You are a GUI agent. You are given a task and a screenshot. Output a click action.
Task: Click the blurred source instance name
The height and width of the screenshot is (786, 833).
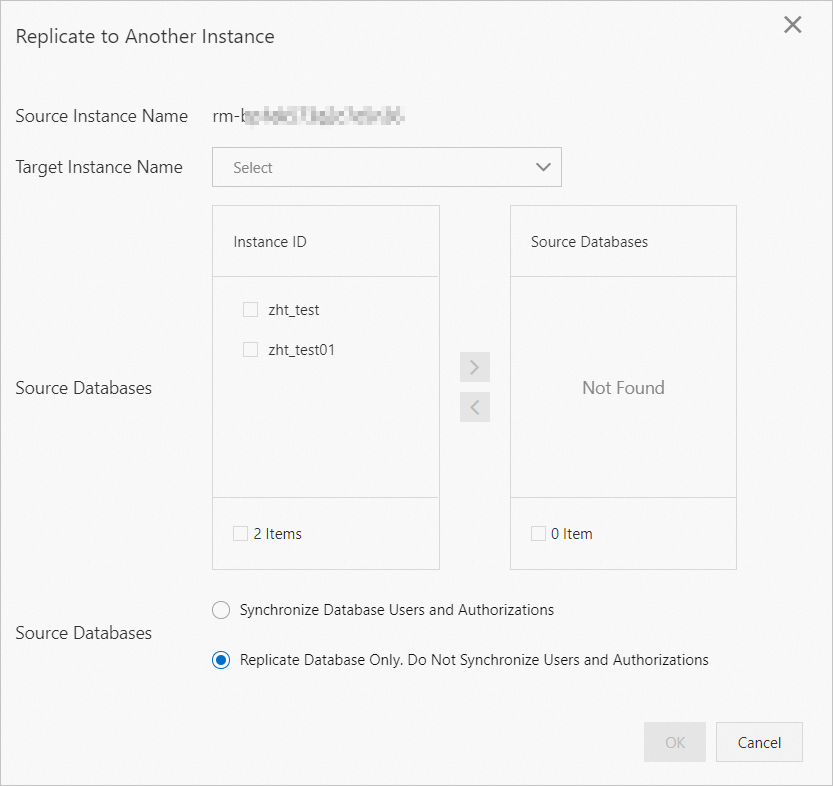(x=309, y=116)
